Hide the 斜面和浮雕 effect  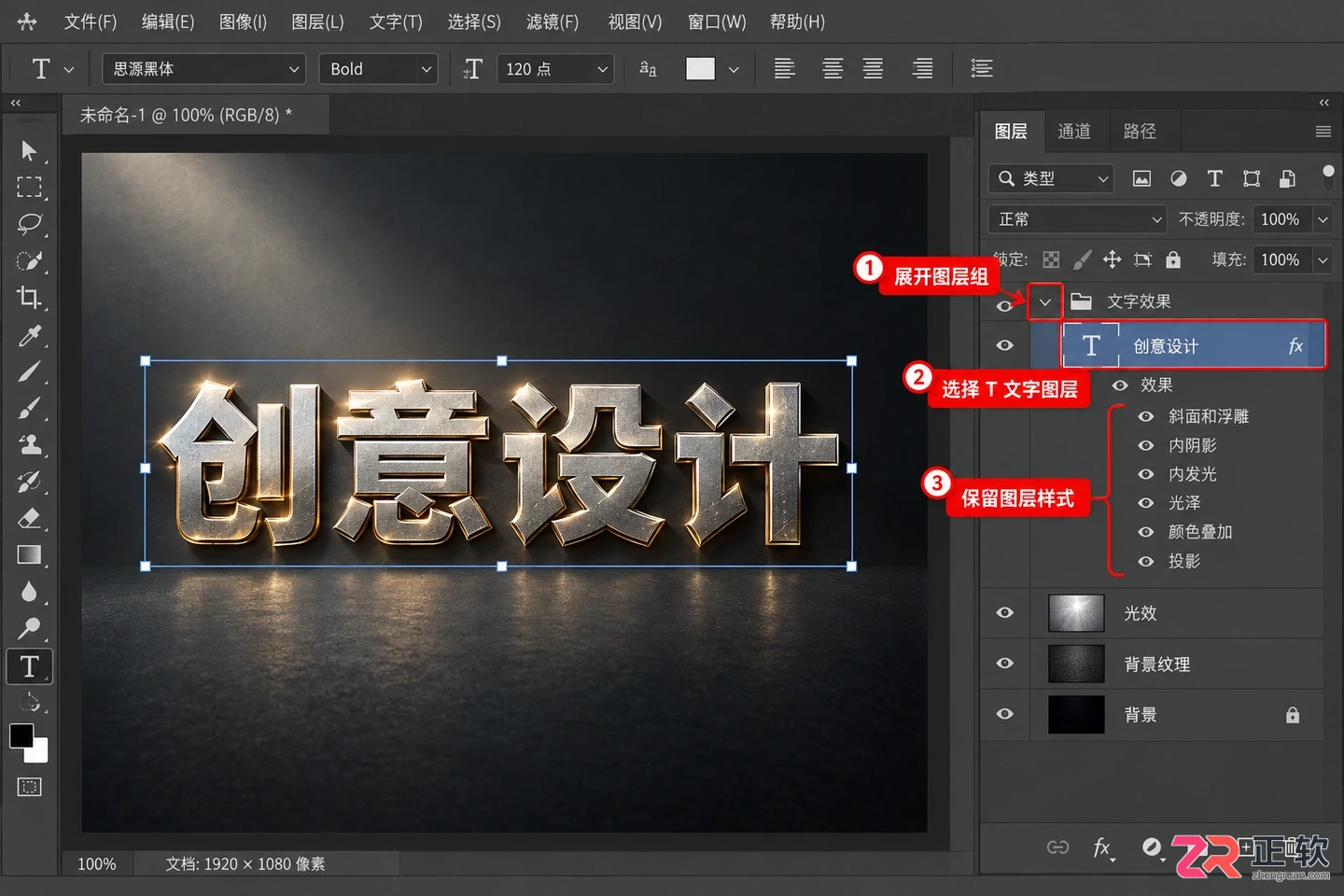click(x=1146, y=417)
